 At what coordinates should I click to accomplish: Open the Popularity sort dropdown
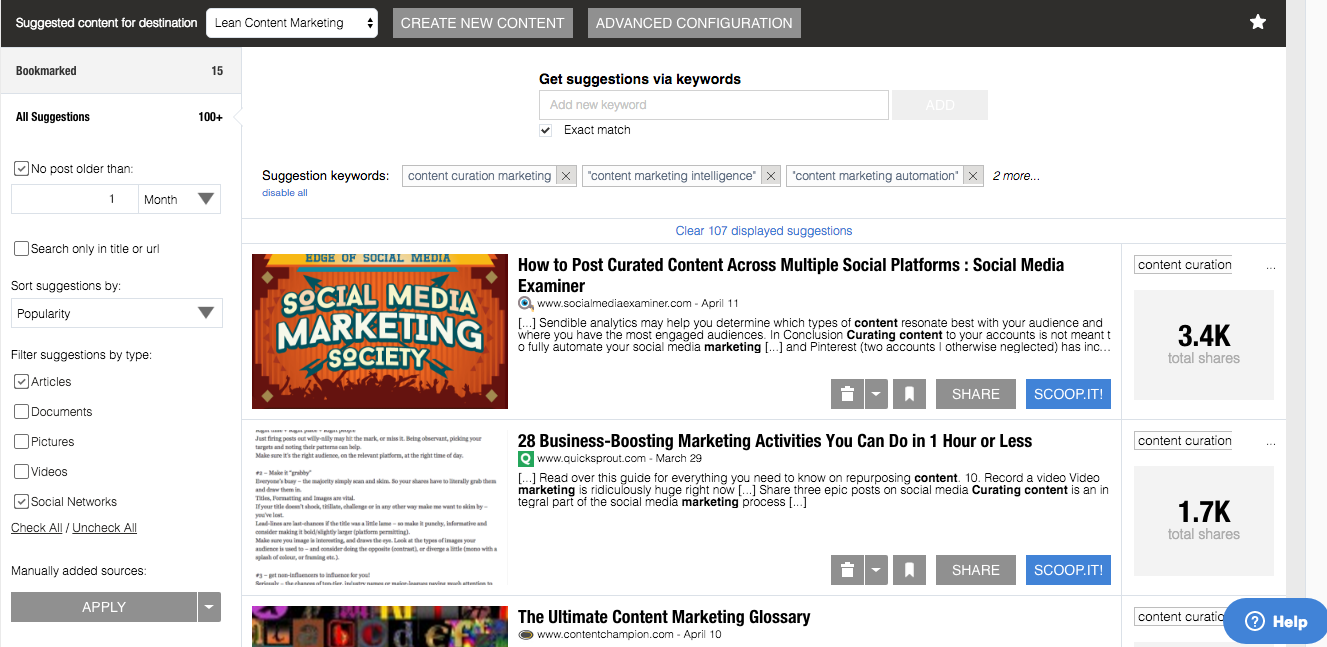coord(117,313)
